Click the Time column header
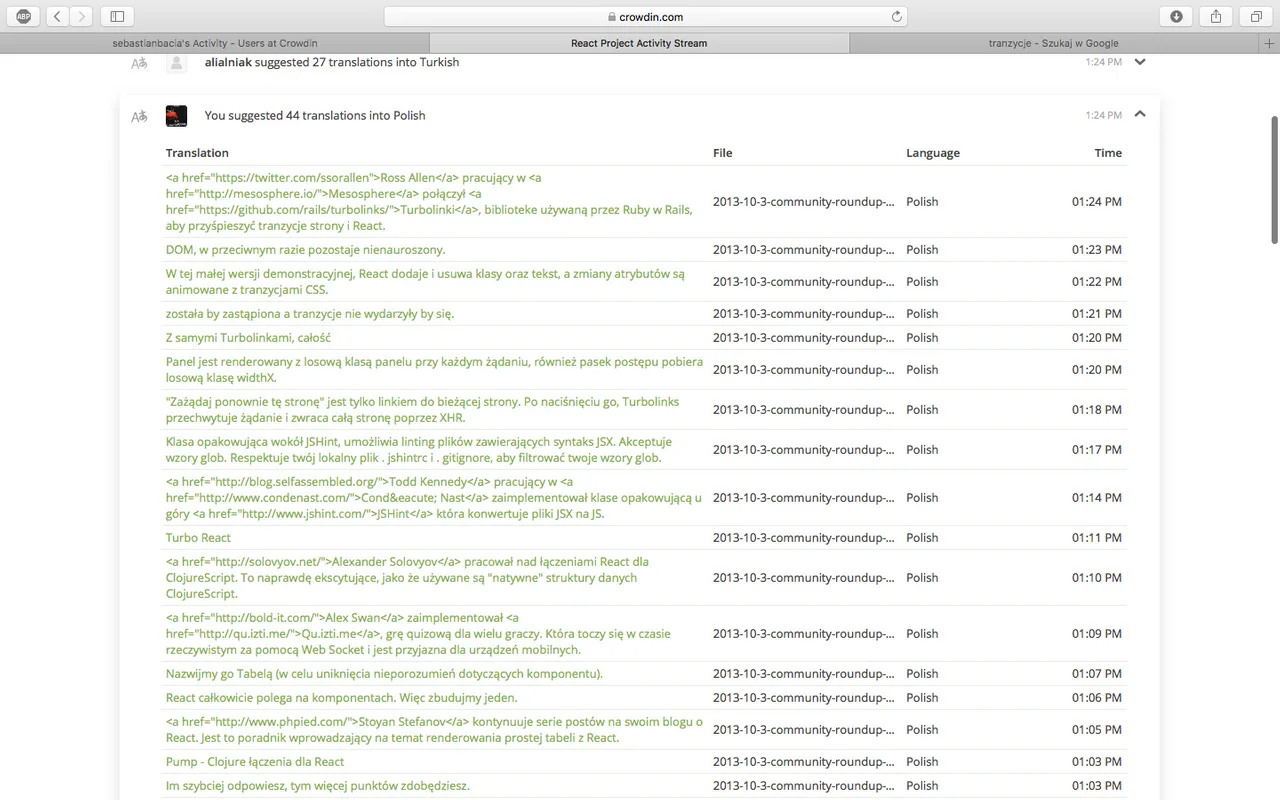 1108,153
